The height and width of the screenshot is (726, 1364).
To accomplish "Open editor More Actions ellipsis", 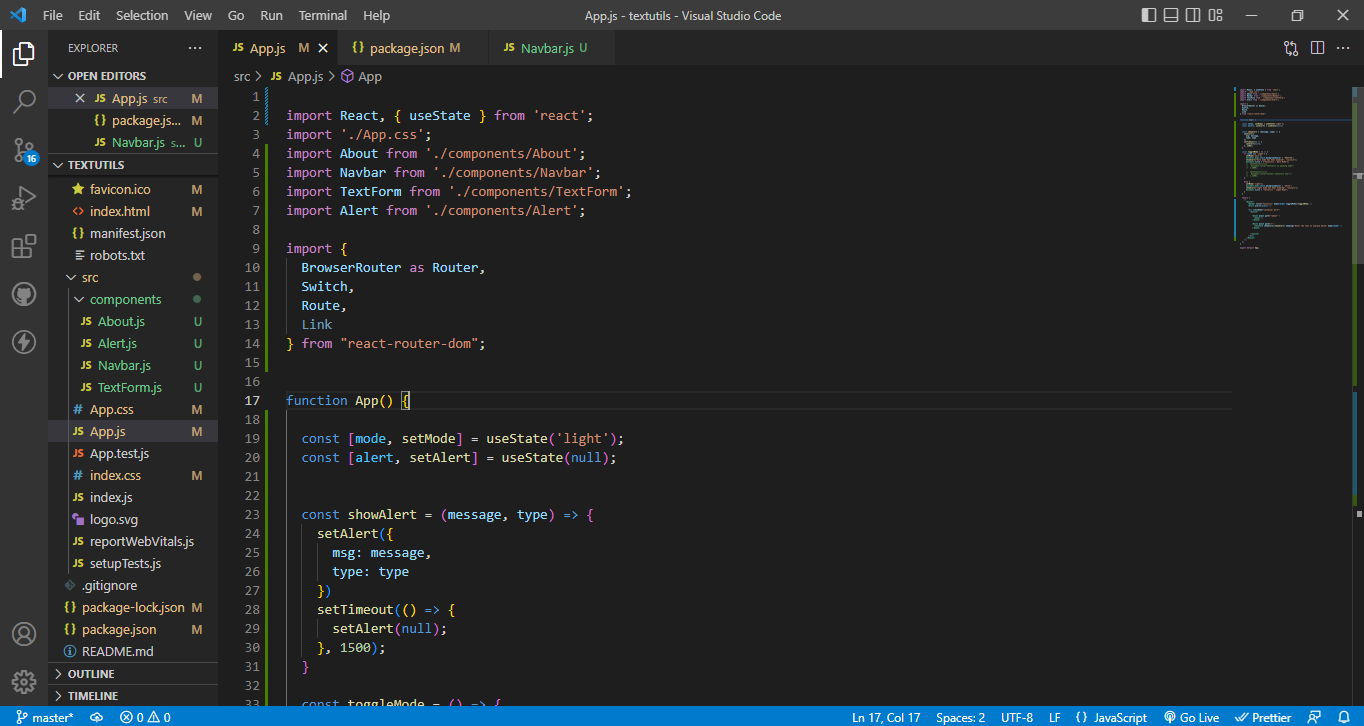I will (1343, 48).
